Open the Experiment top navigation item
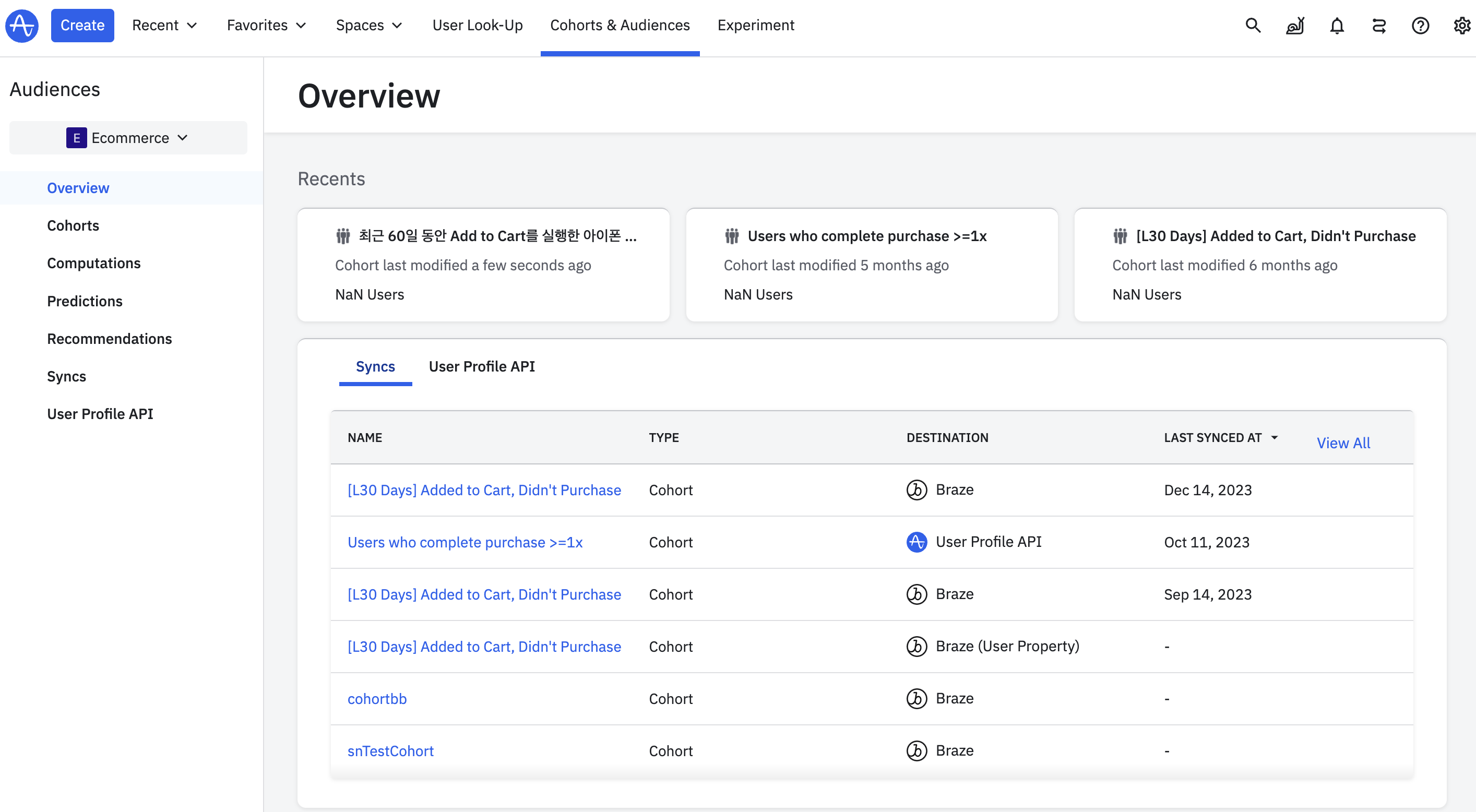 [755, 25]
